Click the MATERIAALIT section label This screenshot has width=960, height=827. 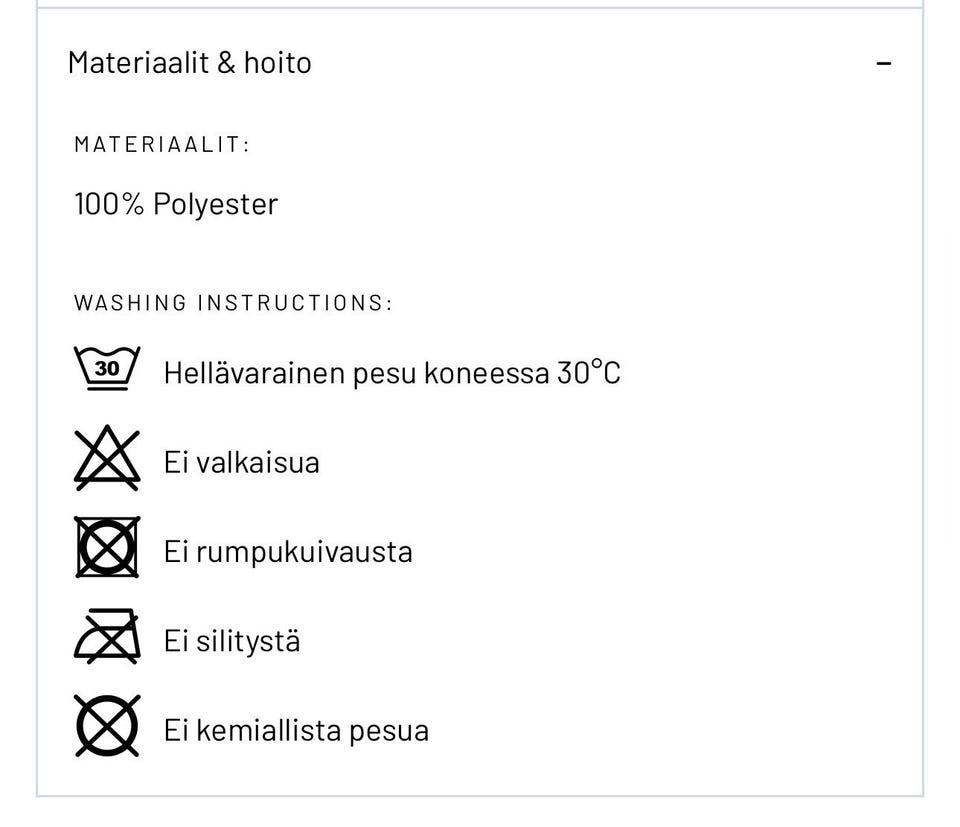(160, 143)
